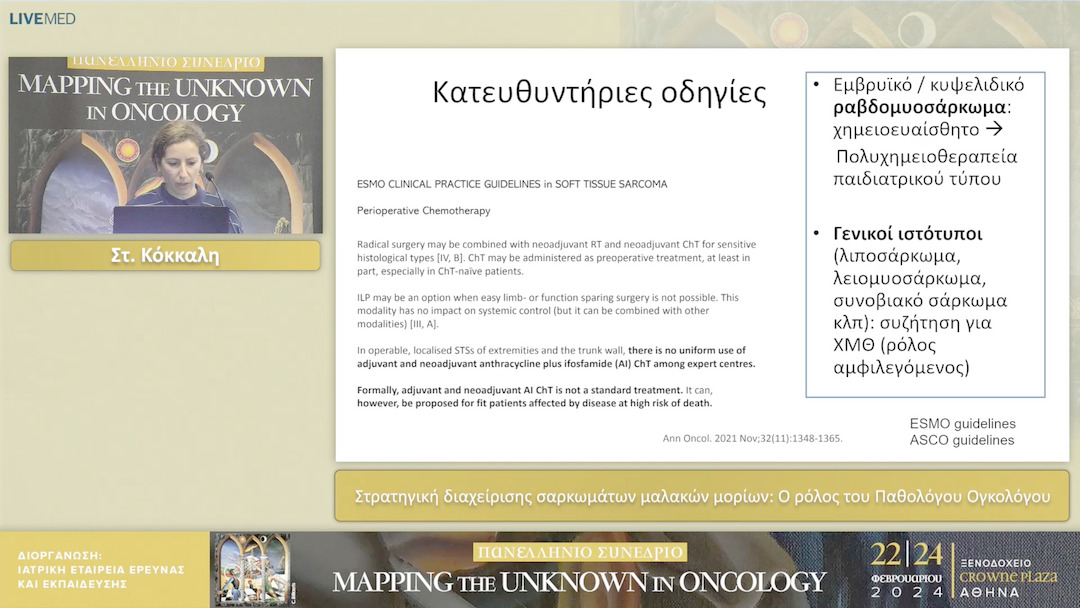
Task: Click the ASCO guidelines reference text
Action: tap(962, 440)
